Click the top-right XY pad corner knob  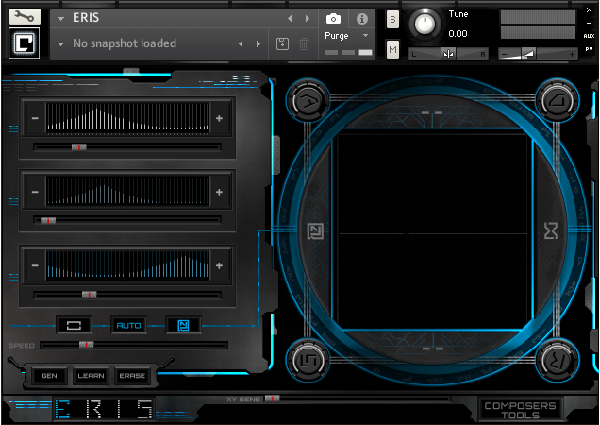(558, 100)
